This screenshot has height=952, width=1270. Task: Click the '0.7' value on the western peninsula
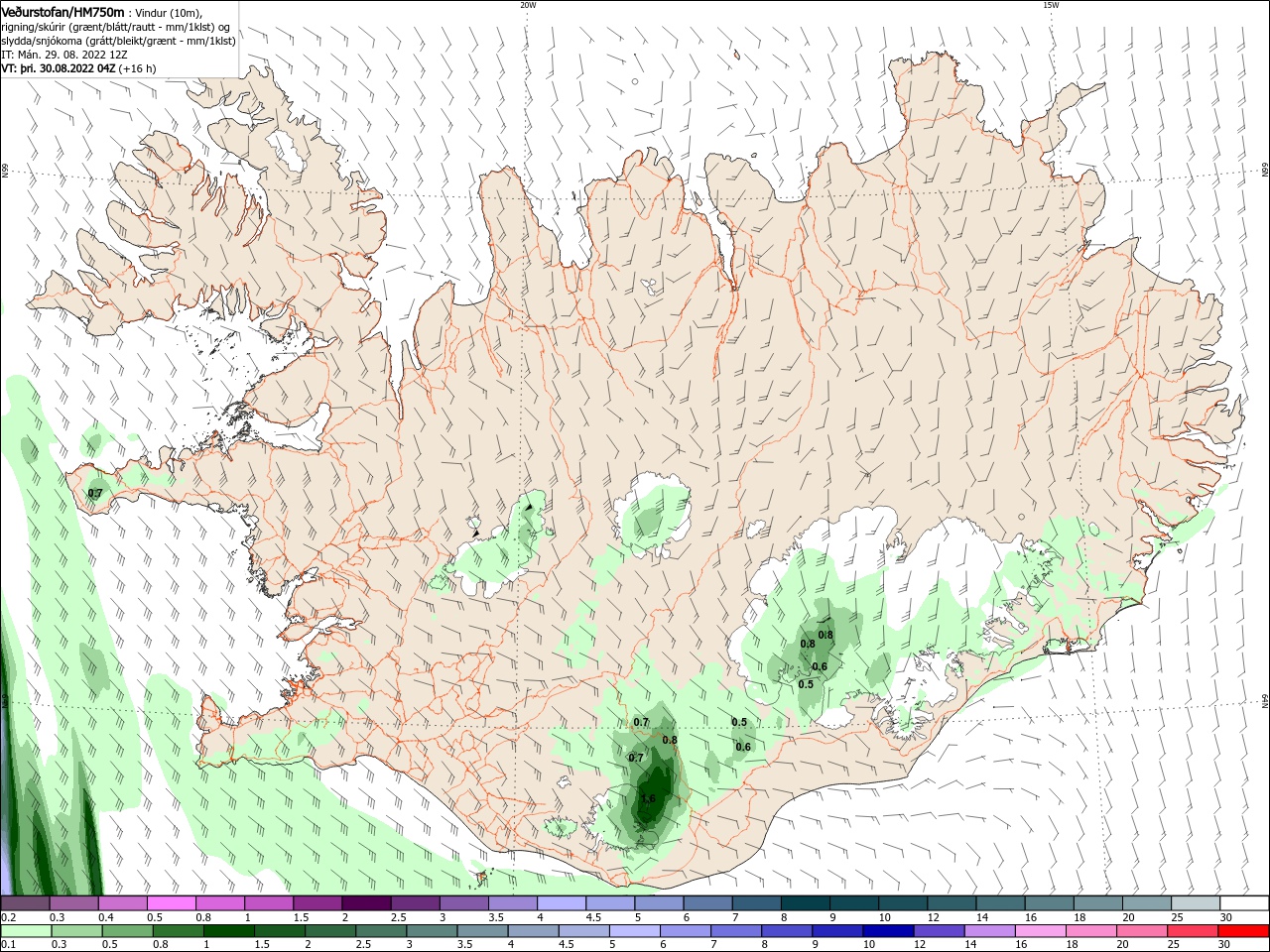95,493
